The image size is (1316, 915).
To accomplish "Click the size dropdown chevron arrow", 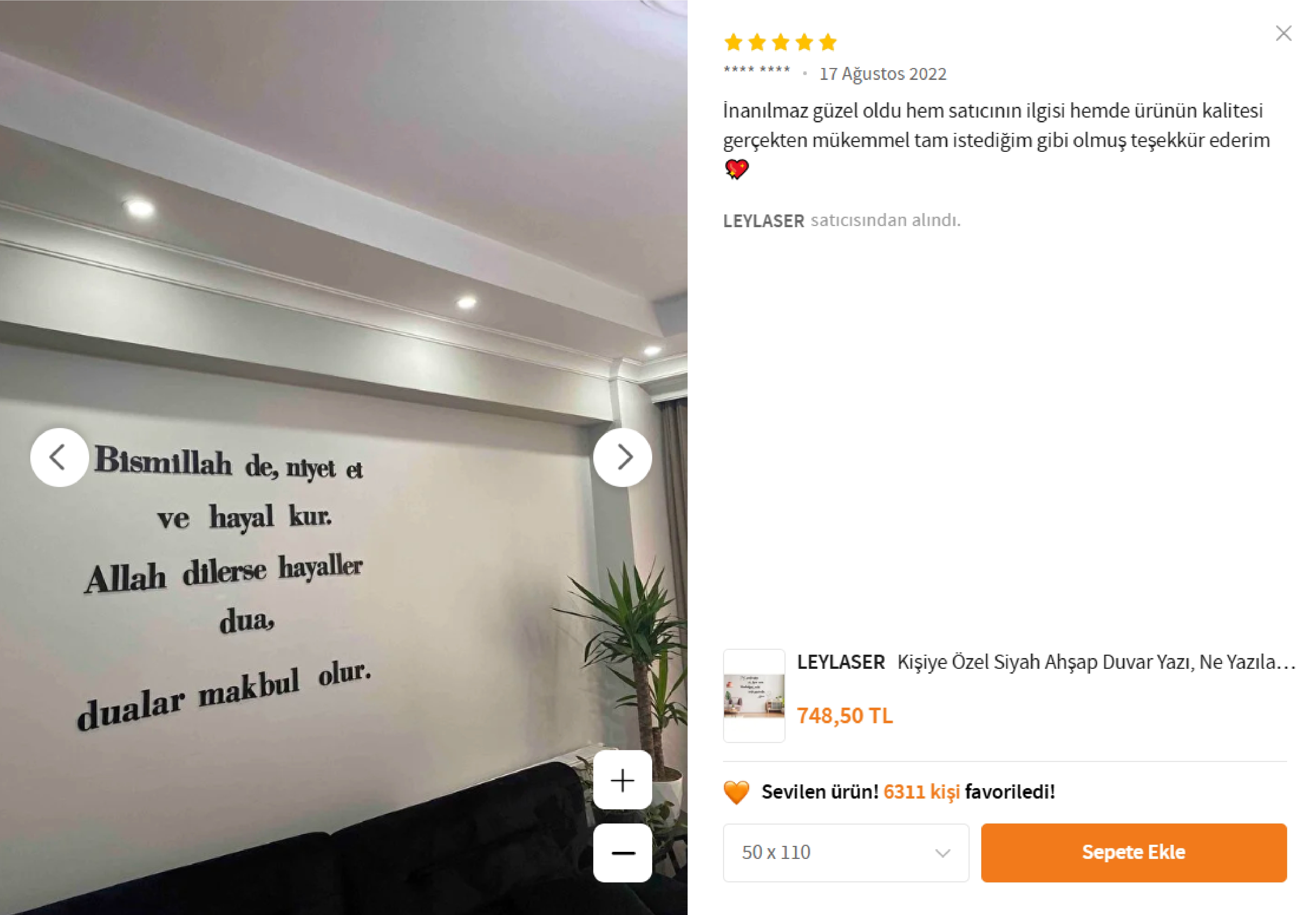I will click(x=943, y=854).
